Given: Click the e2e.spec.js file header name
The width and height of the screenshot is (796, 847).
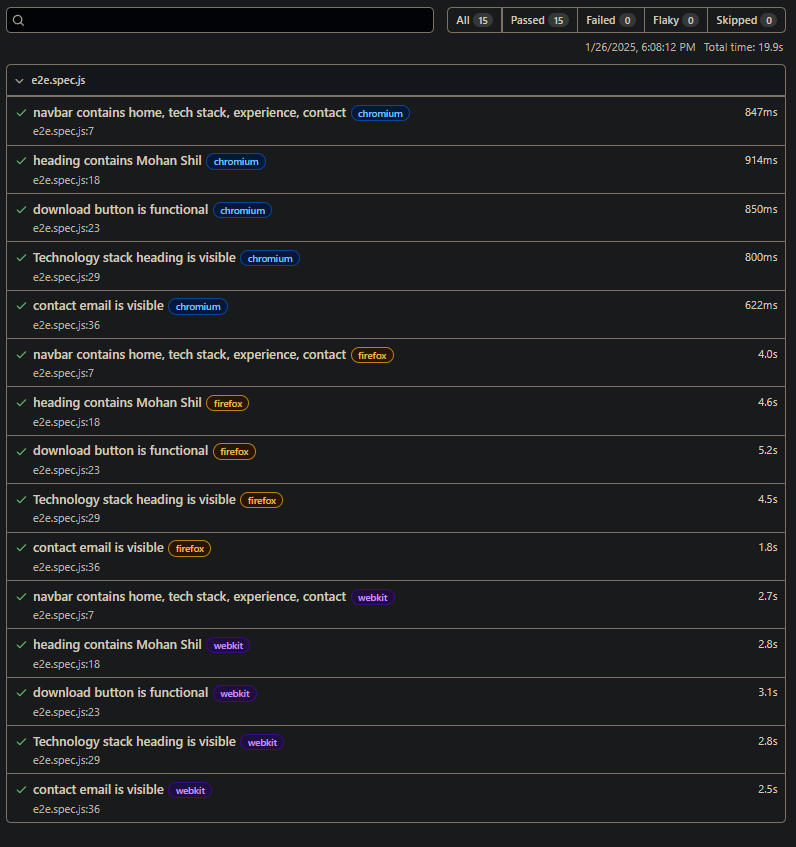Looking at the screenshot, I should pyautogui.click(x=58, y=80).
